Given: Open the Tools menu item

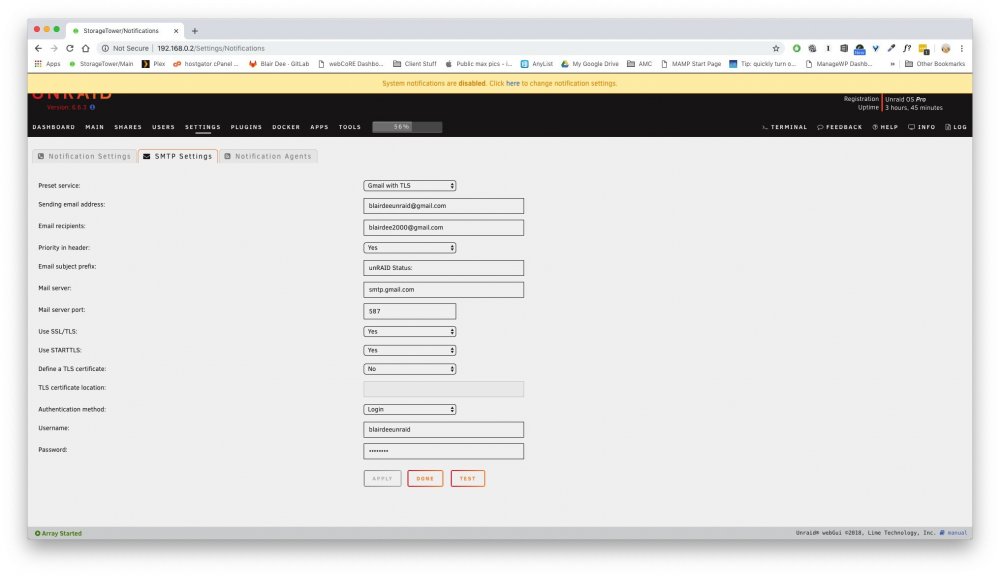Looking at the screenshot, I should click(x=349, y=127).
